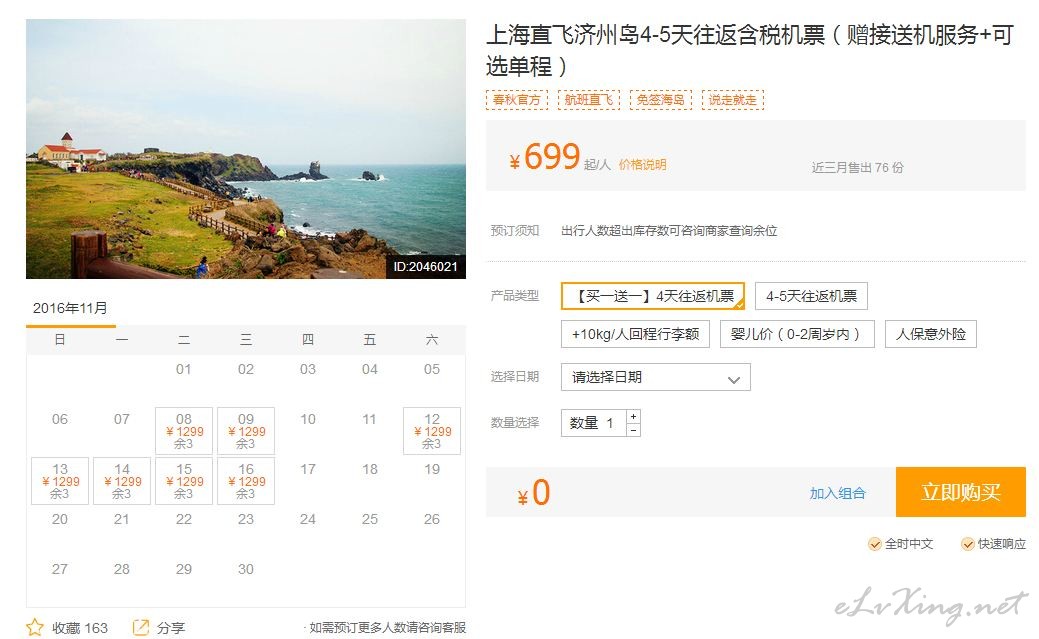Pick November 09 priced ¥1299
Screen dimensions: 1039x639
click(246, 431)
